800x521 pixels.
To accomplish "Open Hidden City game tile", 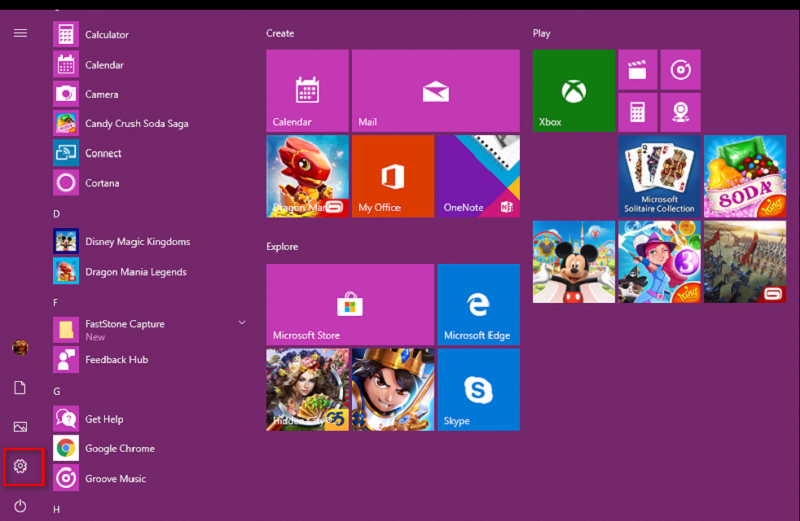I will [308, 390].
